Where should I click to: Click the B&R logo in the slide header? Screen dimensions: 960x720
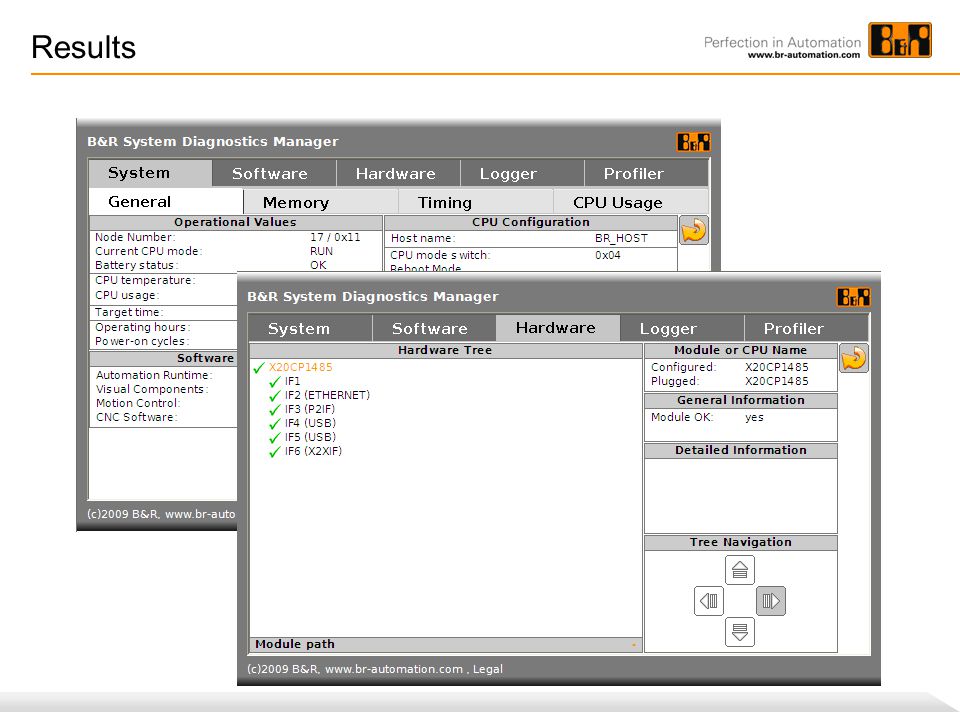pos(900,40)
